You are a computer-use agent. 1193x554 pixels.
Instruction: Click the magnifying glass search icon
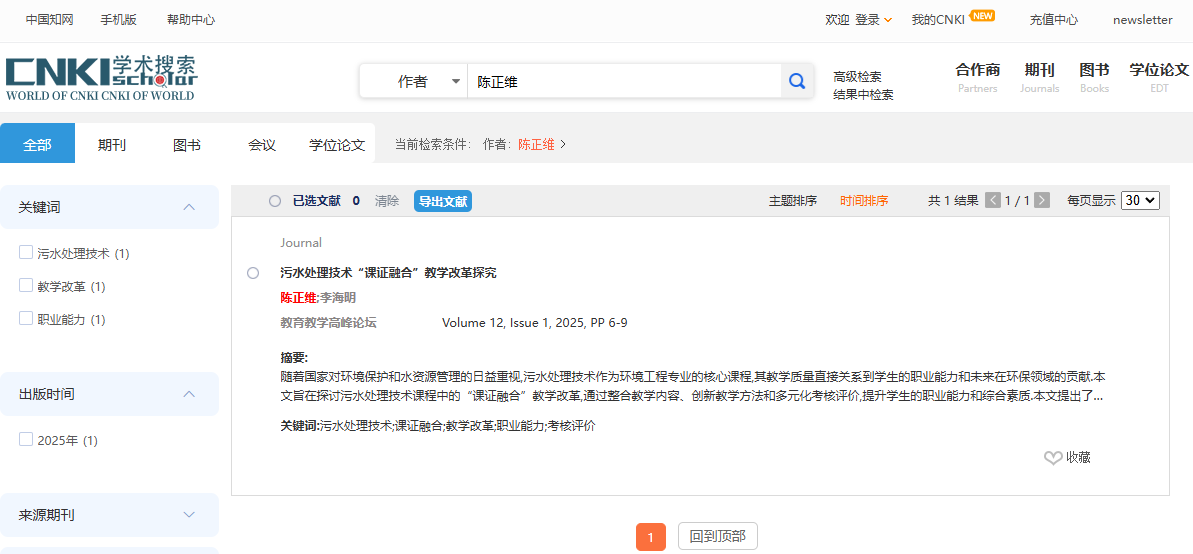point(797,81)
